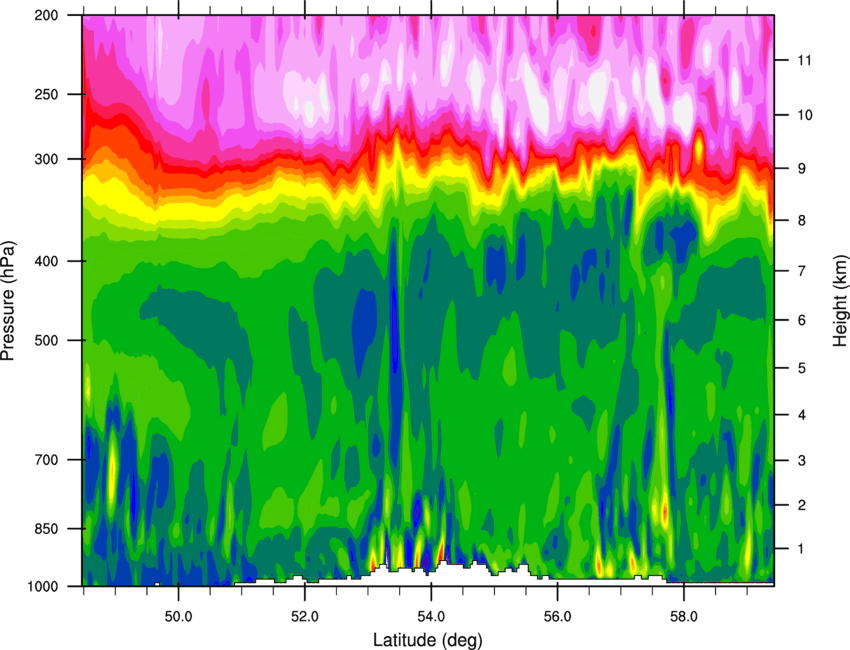Click the 700 pressure axis label

point(47,460)
